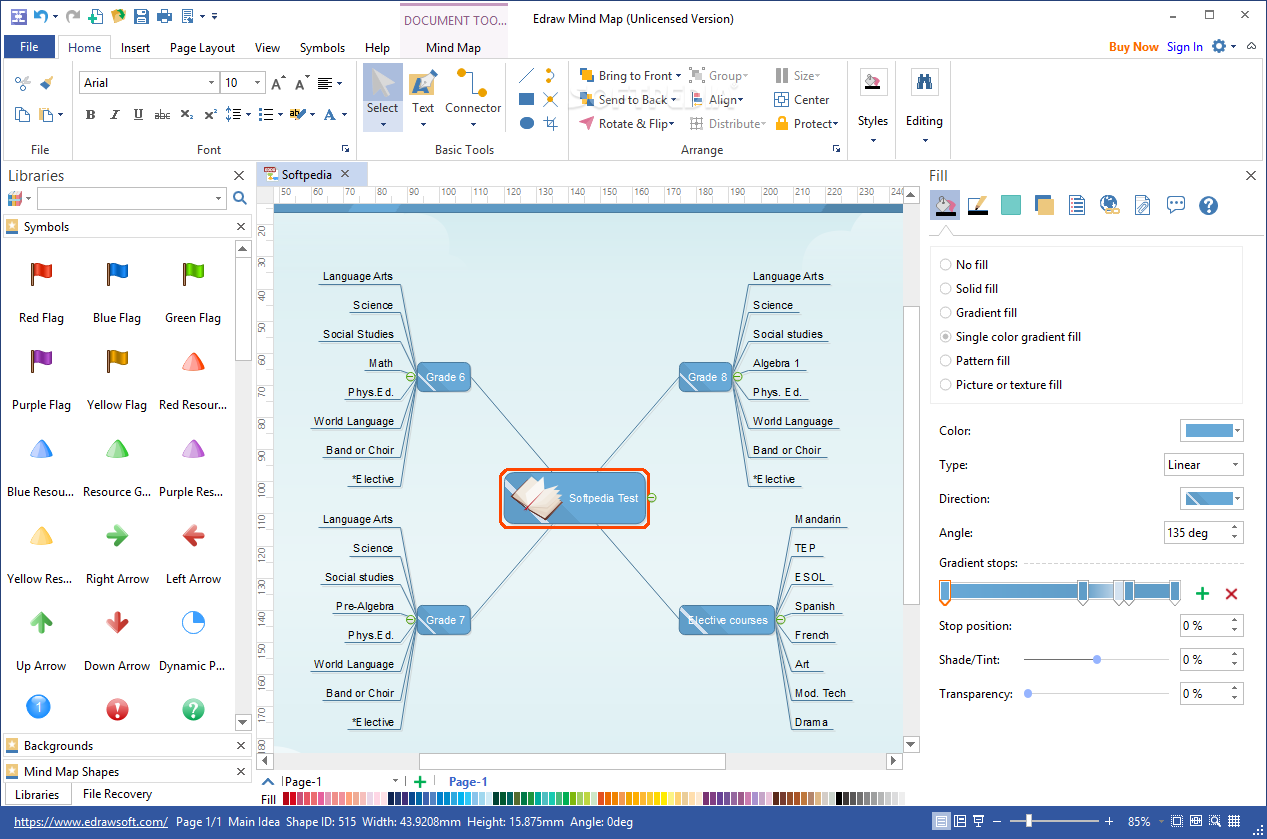Screen dimensions: 1267x839
Task: Switch to the Page Layout tab
Action: (x=202, y=47)
